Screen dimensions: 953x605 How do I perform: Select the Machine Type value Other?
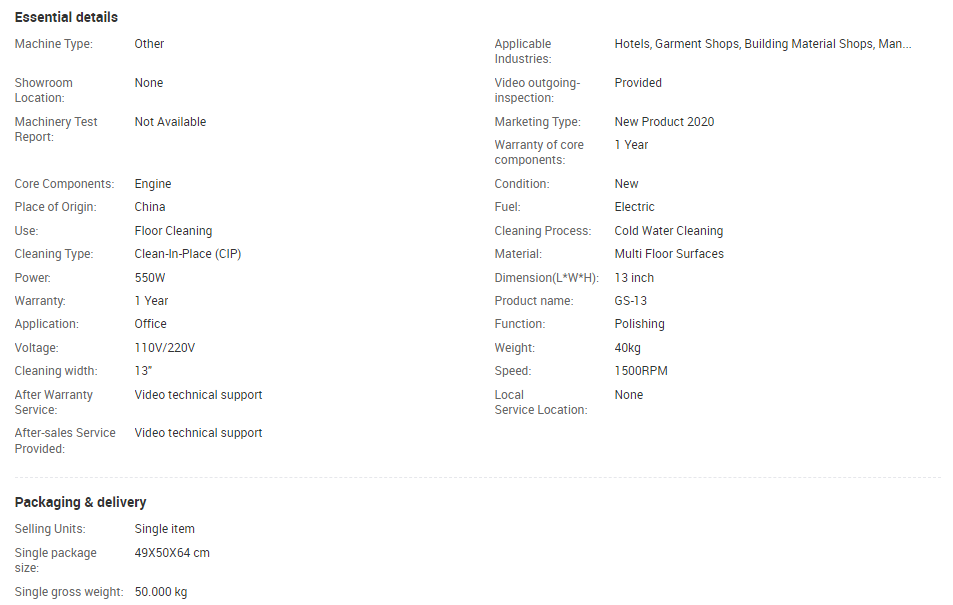tap(149, 44)
